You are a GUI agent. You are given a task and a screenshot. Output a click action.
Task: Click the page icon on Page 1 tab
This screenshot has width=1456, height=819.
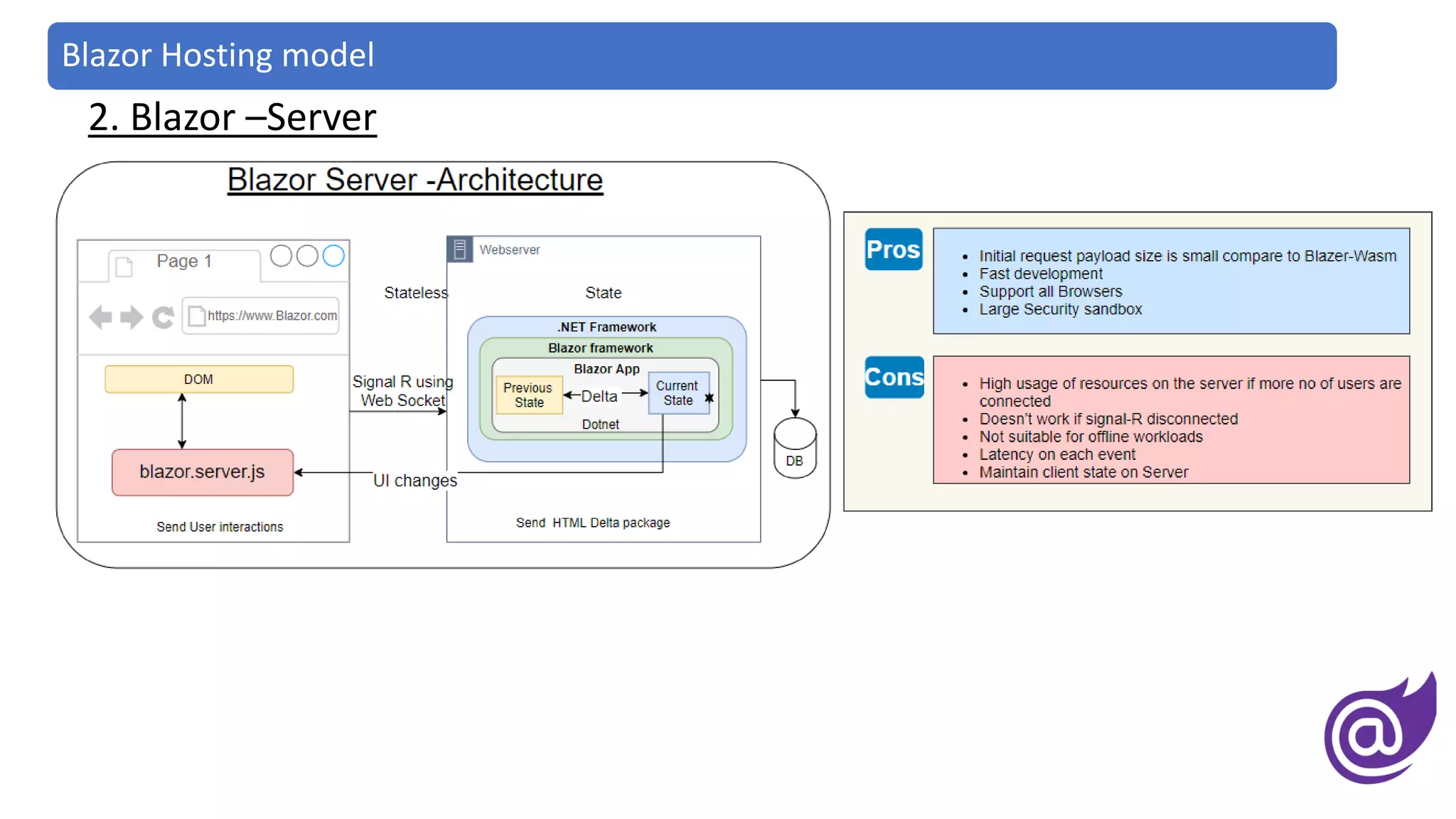124,267
